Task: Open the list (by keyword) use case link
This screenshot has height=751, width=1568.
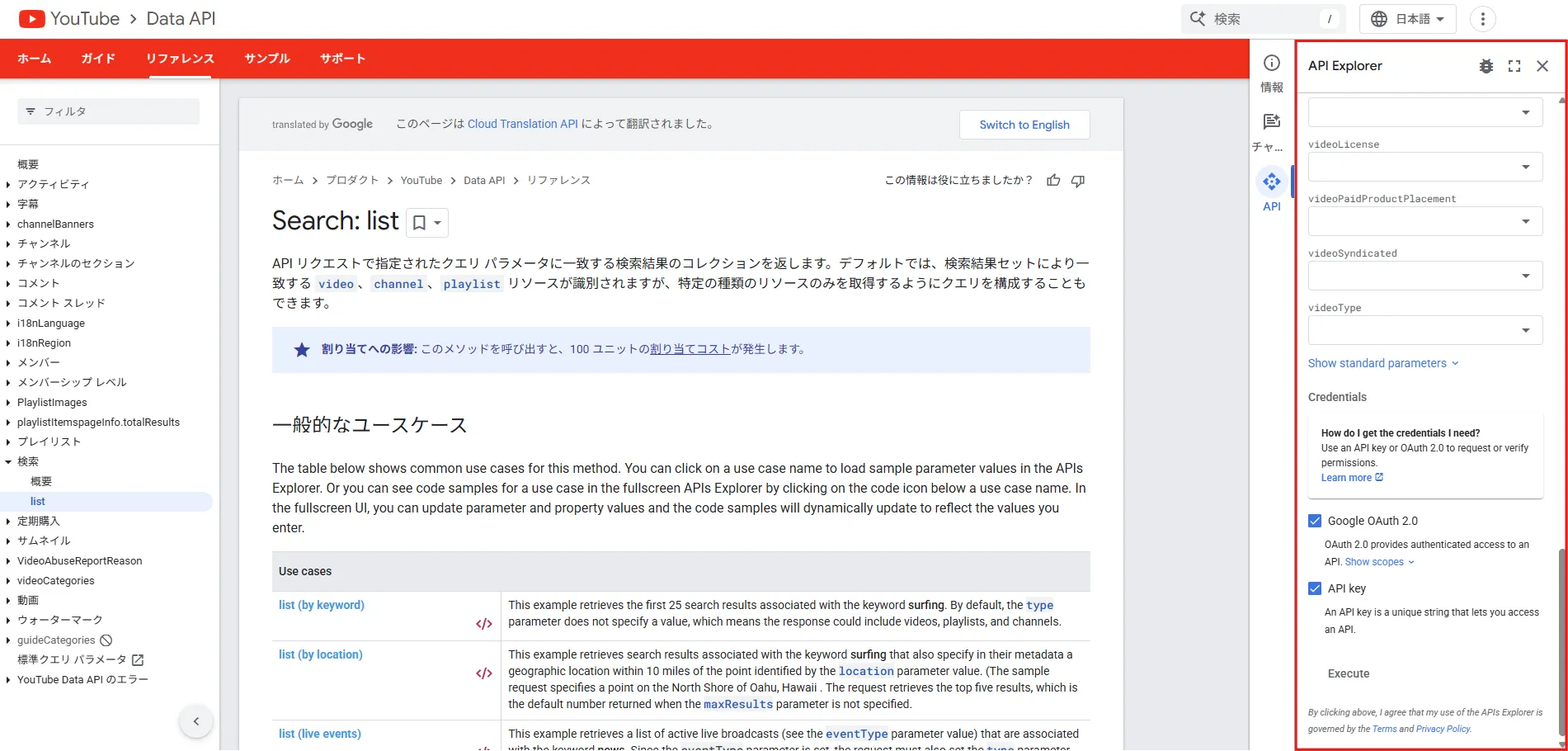Action: tap(322, 605)
